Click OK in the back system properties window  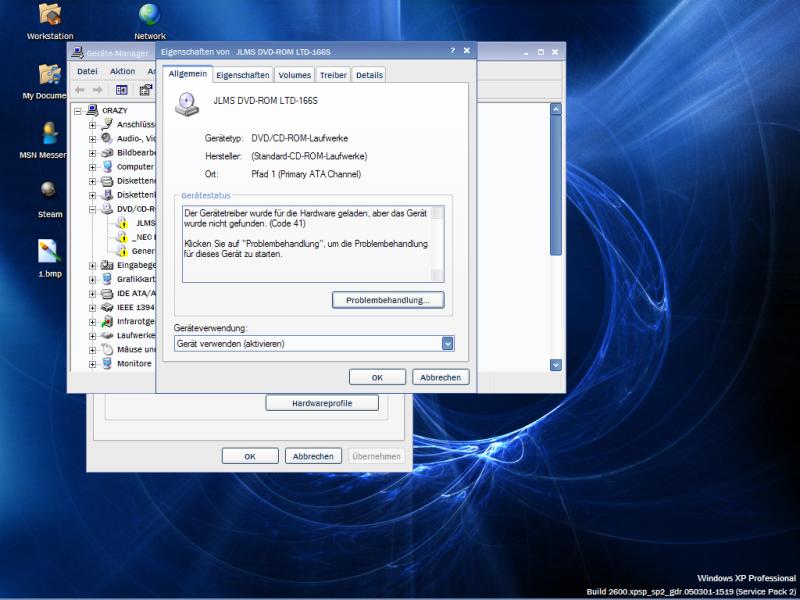pos(250,456)
